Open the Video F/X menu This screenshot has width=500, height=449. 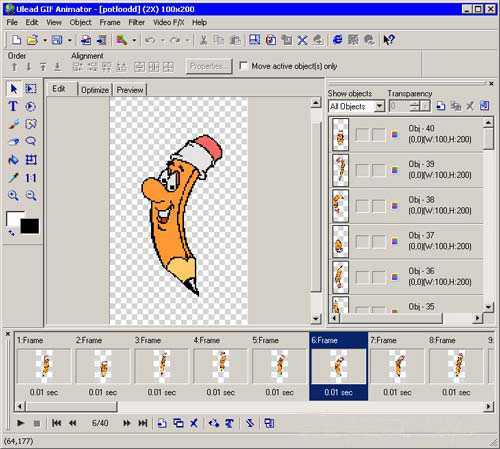coord(168,22)
